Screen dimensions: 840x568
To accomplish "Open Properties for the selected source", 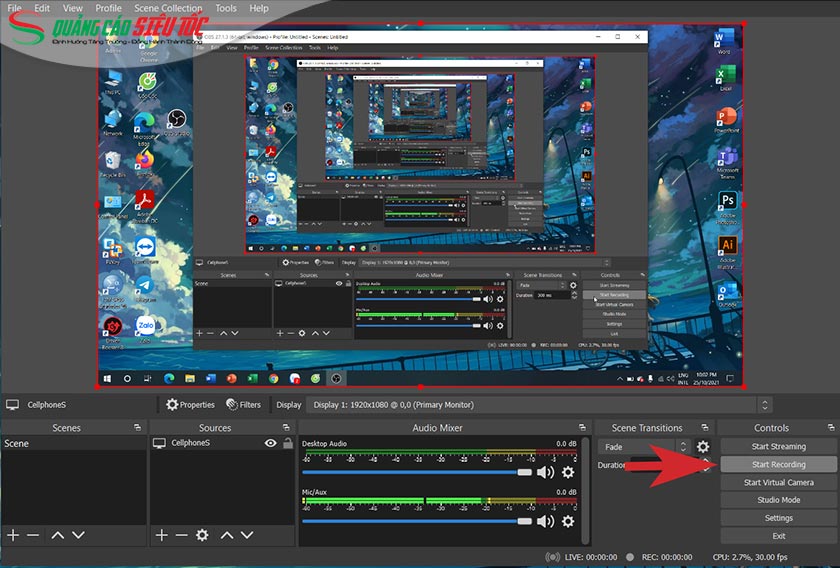I will [x=190, y=405].
